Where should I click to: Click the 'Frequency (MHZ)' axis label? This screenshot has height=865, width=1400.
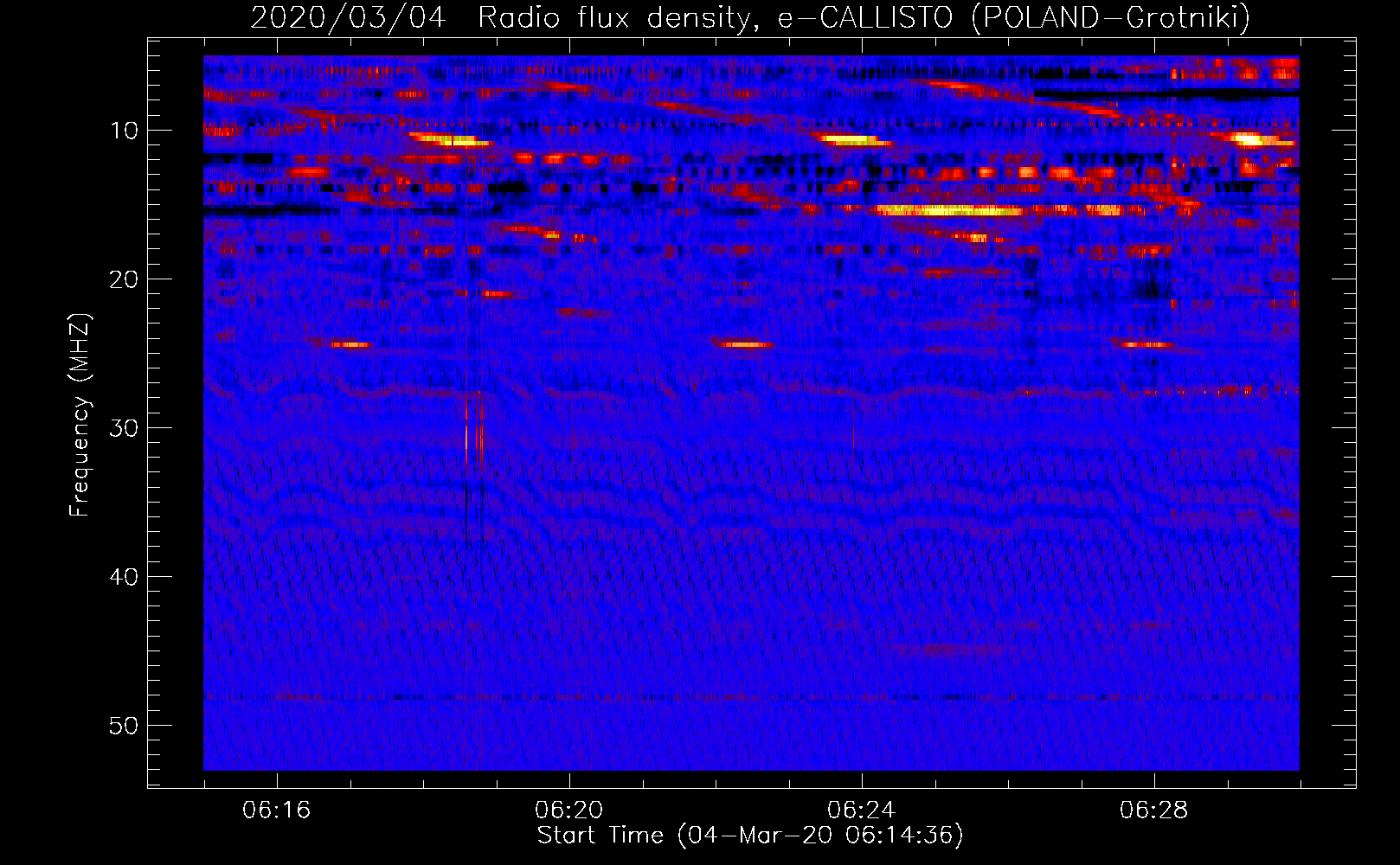coord(80,415)
